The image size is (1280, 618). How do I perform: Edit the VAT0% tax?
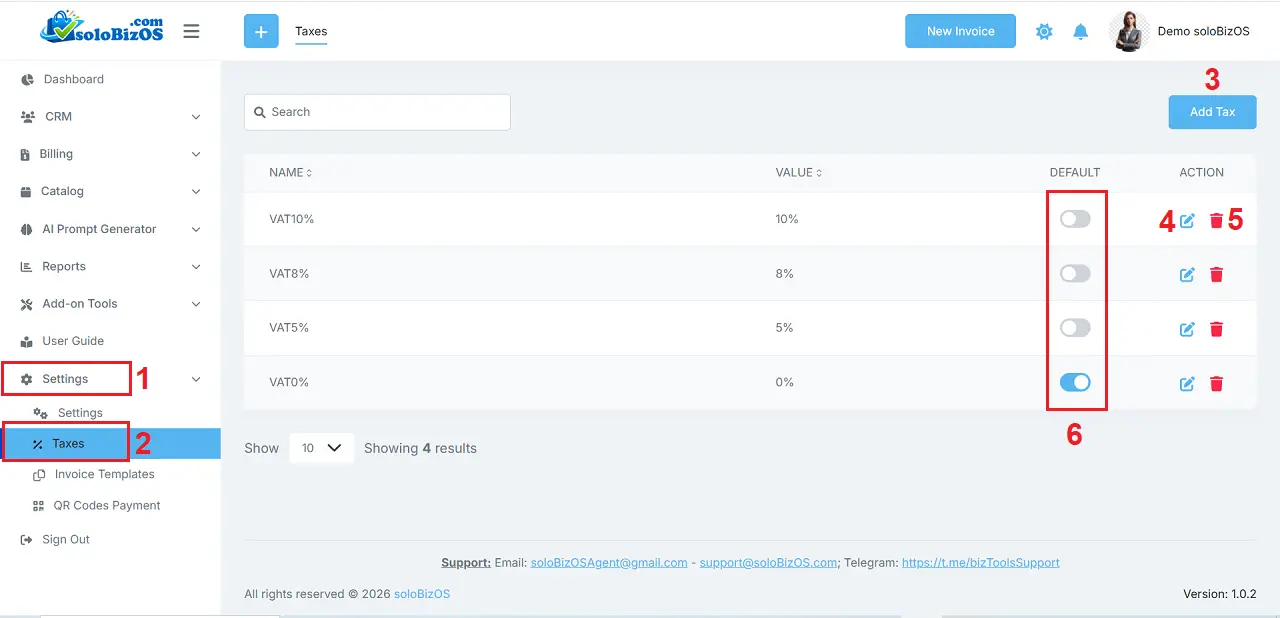pos(1187,383)
